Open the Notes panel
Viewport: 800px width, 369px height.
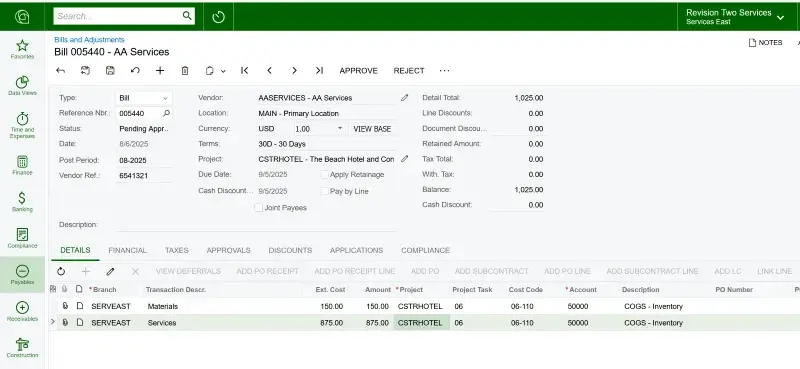tap(765, 43)
